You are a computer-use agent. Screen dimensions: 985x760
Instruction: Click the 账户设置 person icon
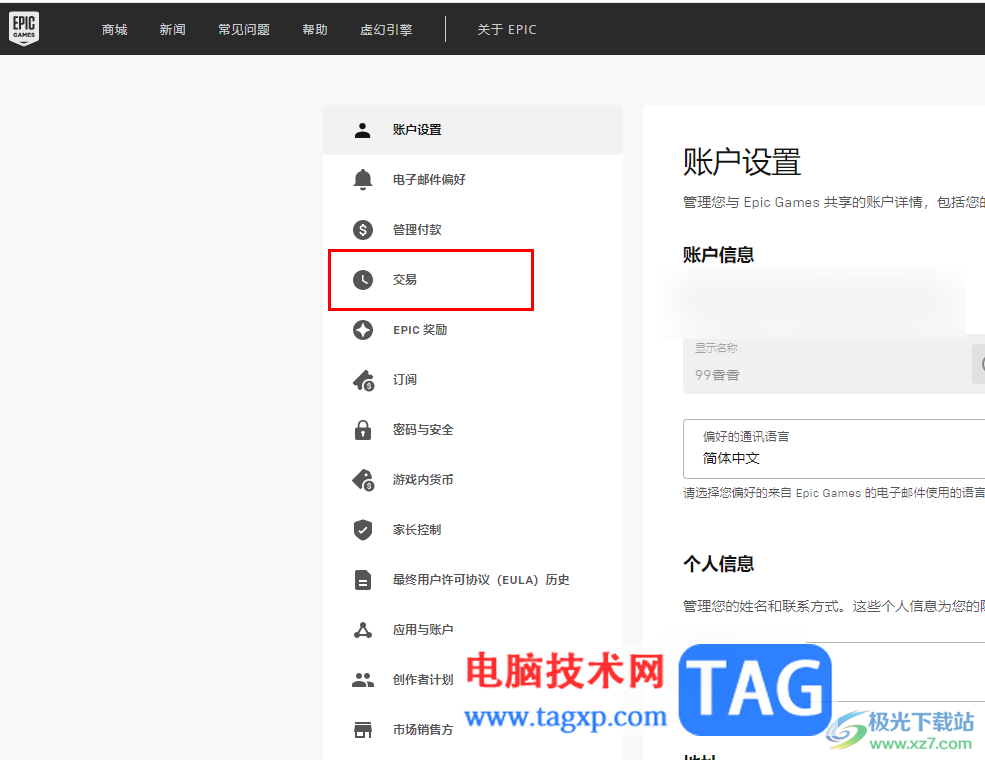(x=362, y=130)
